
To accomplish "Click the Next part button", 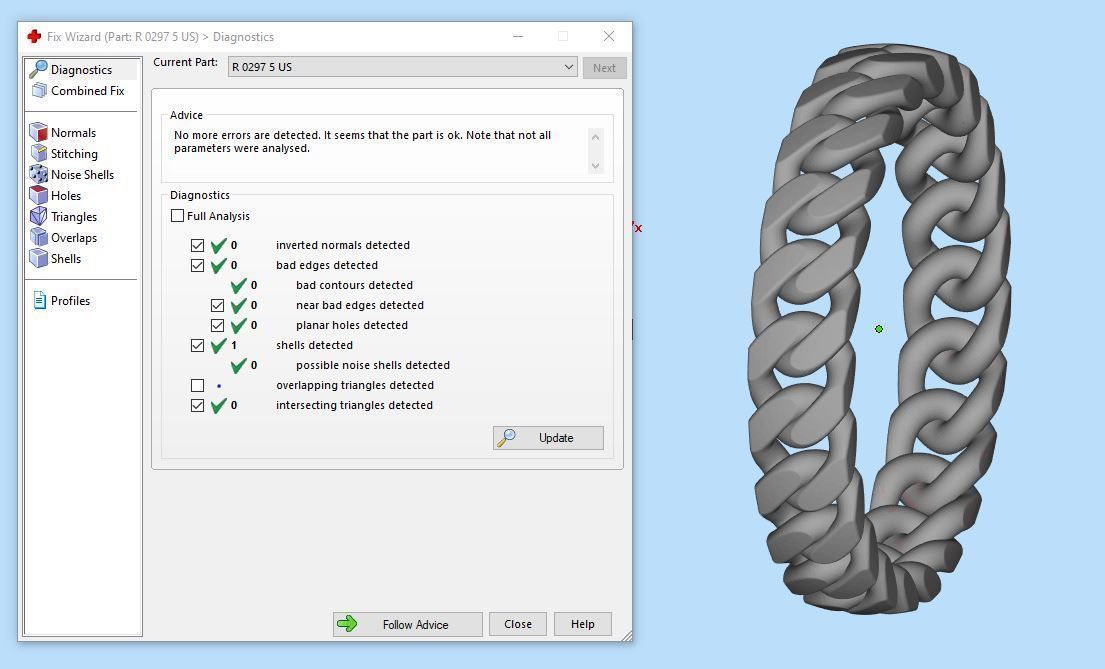I will 604,68.
